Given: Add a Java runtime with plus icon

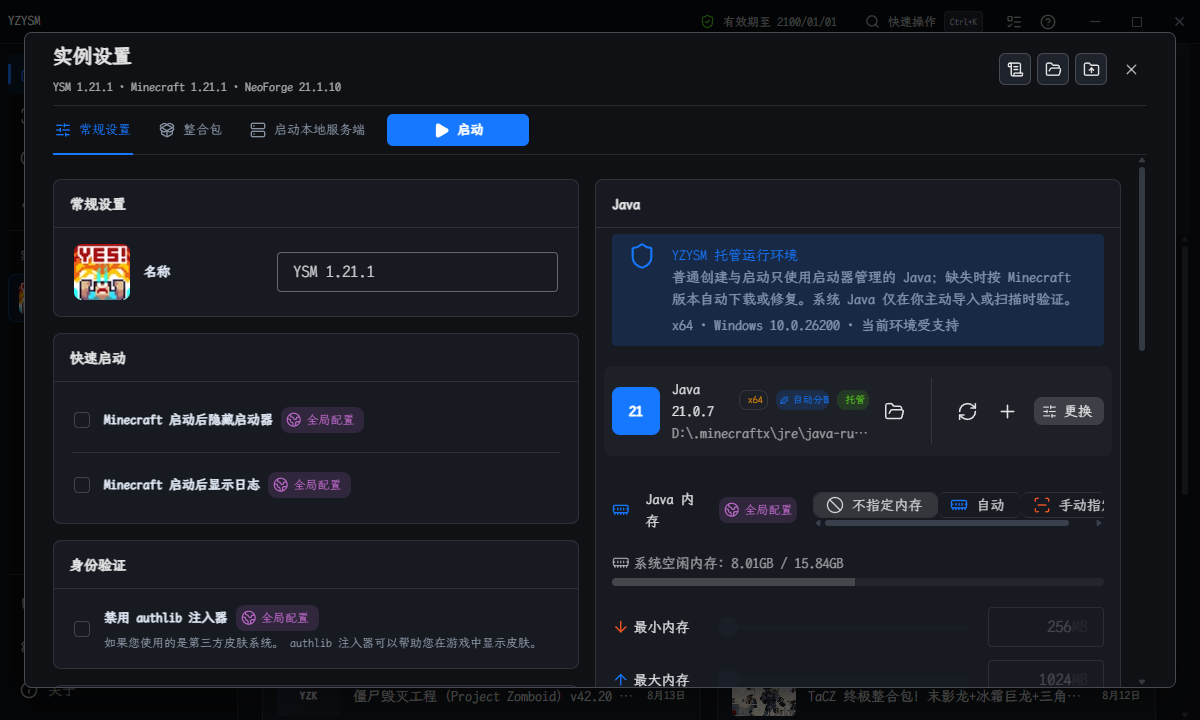Looking at the screenshot, I should 1007,411.
